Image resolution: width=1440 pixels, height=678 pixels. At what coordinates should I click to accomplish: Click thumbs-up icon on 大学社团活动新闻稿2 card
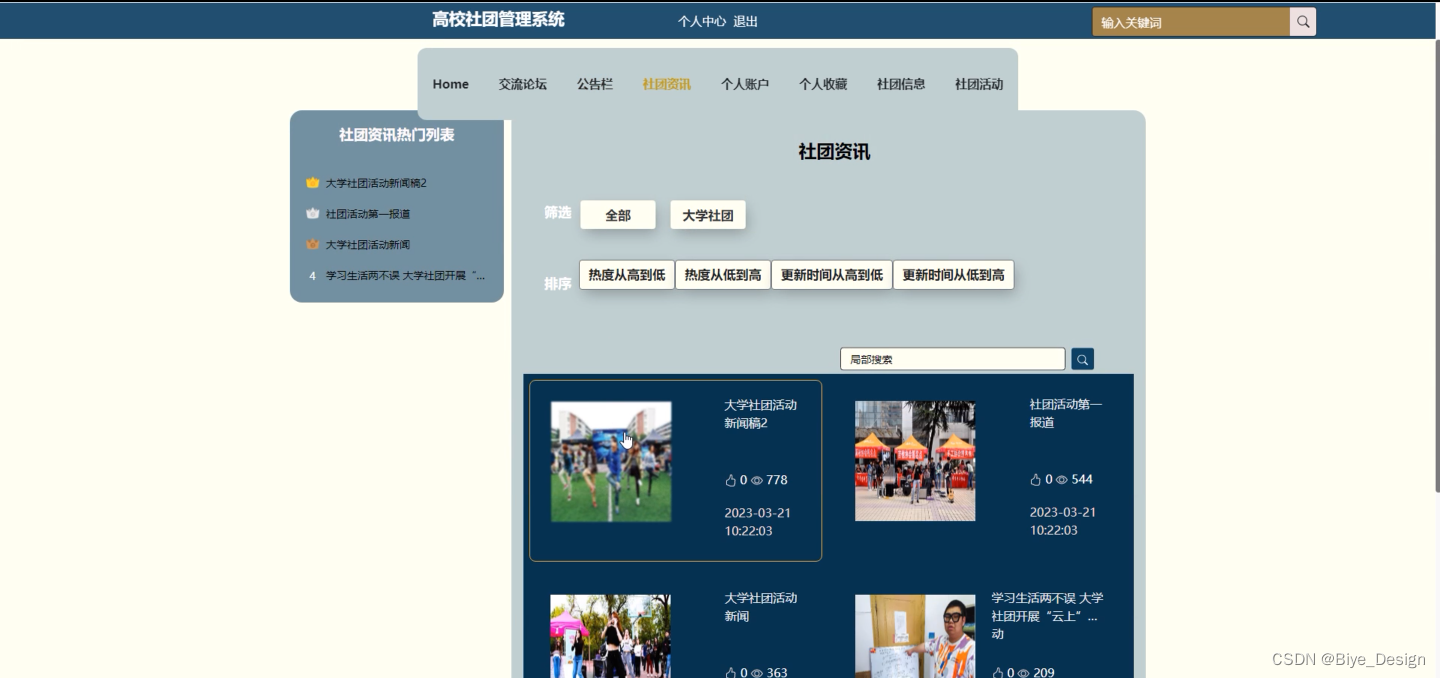point(730,480)
